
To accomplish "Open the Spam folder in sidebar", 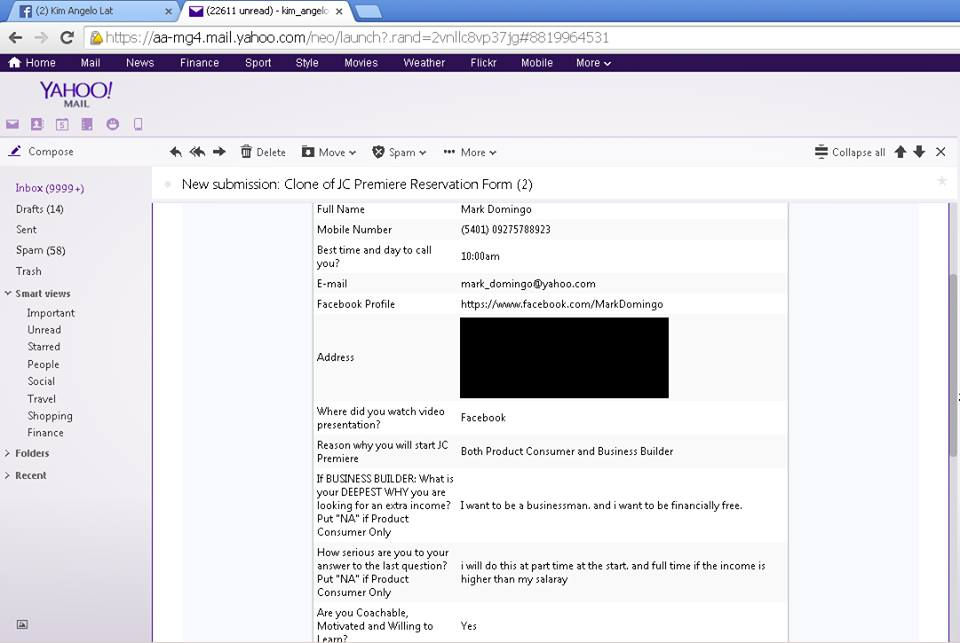I will point(40,250).
